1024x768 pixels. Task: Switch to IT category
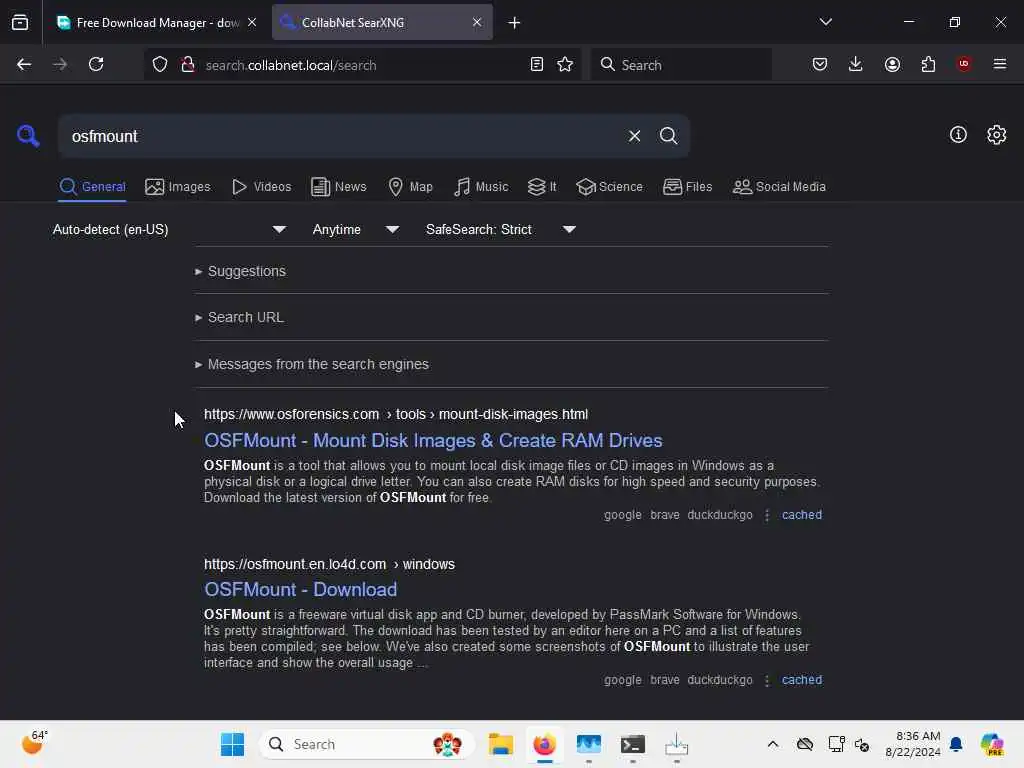[542, 187]
